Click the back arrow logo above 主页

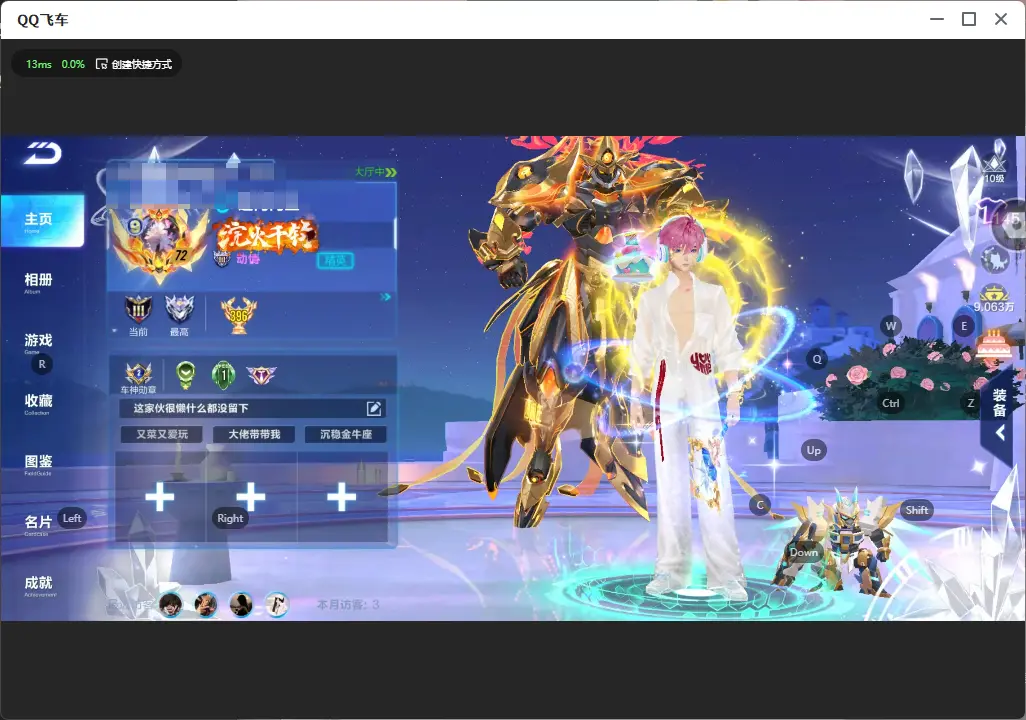coord(43,153)
